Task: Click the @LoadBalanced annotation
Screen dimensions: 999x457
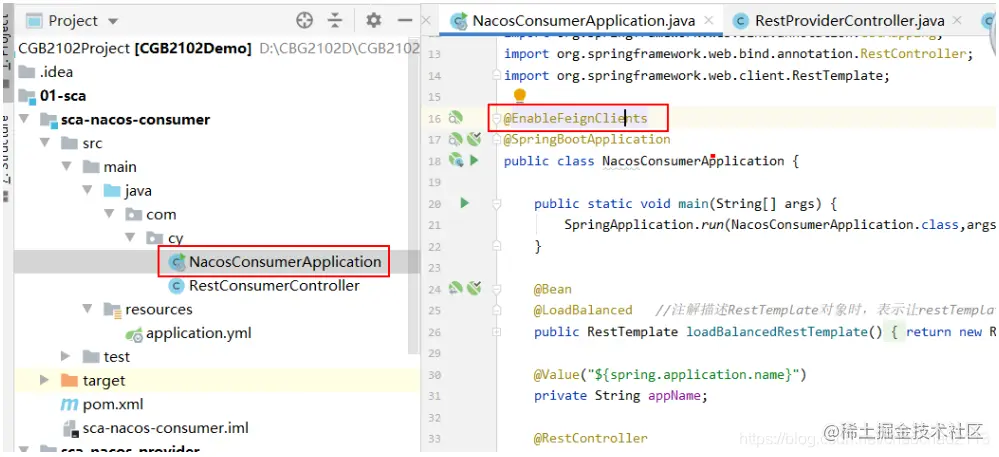Action: pos(583,310)
